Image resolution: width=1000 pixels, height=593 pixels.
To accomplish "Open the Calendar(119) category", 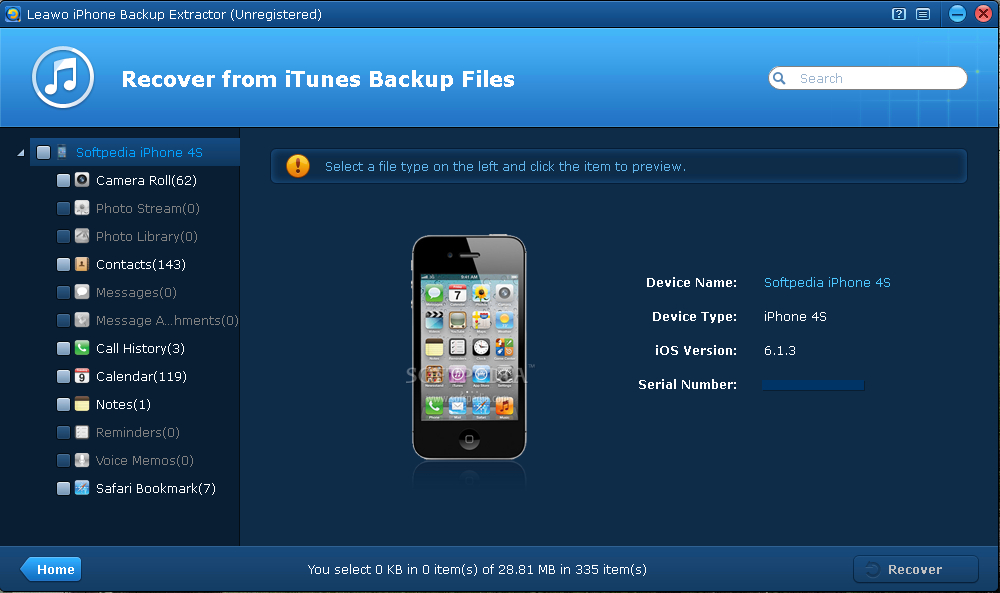I will pyautogui.click(x=142, y=377).
